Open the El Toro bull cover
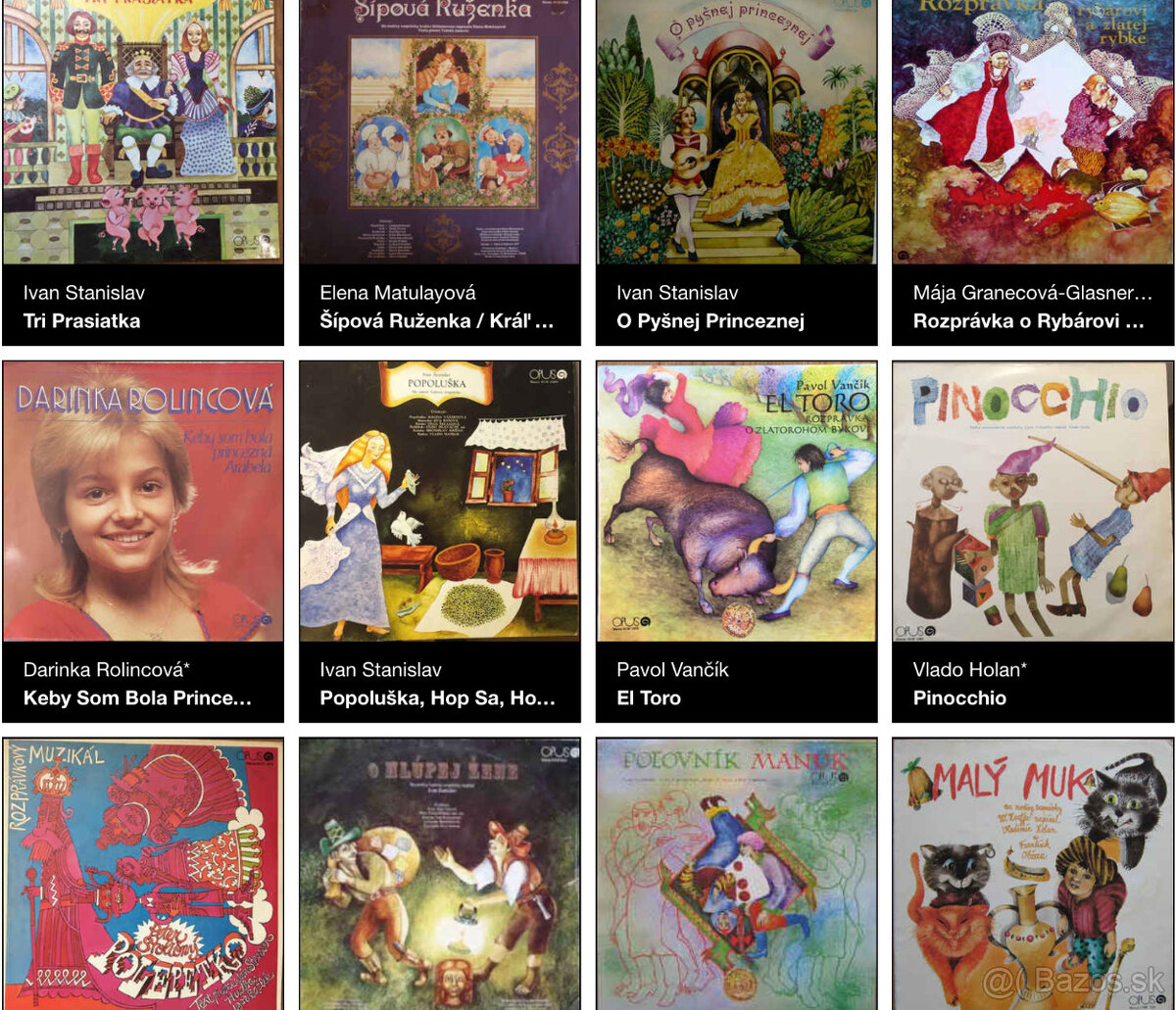 (x=736, y=502)
